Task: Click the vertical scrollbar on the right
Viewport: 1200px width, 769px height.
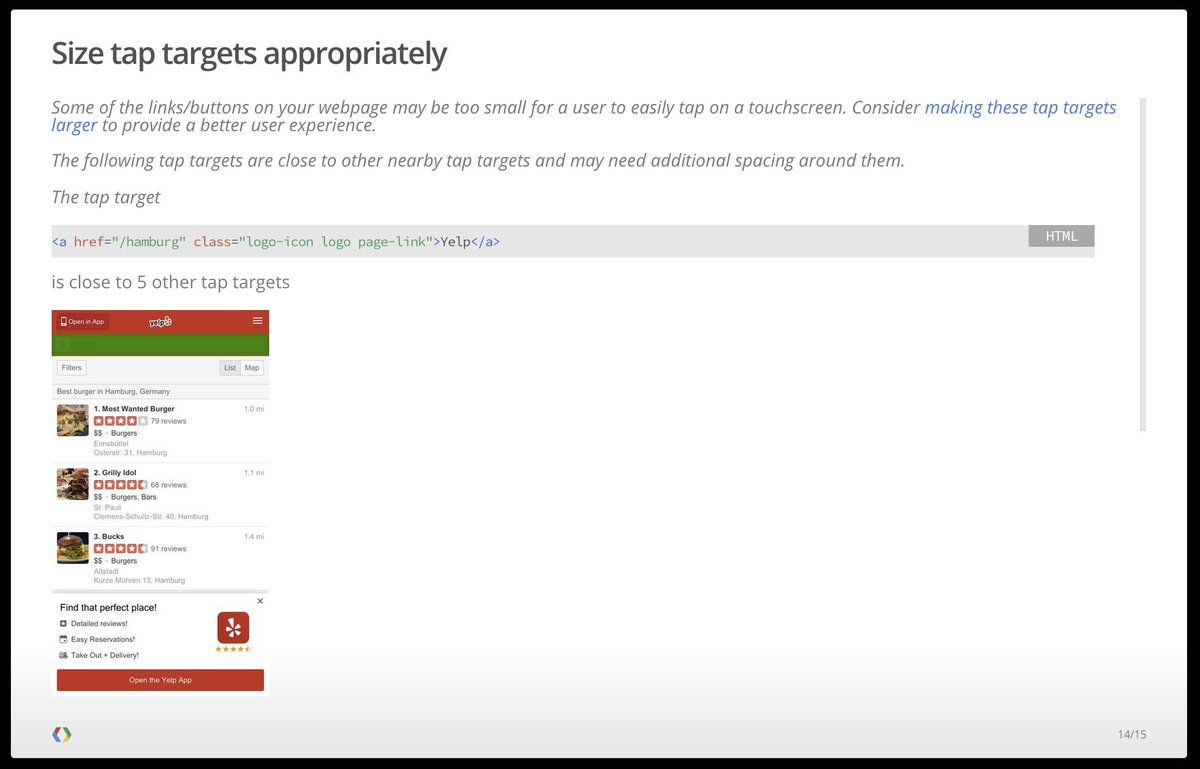Action: (x=1143, y=264)
